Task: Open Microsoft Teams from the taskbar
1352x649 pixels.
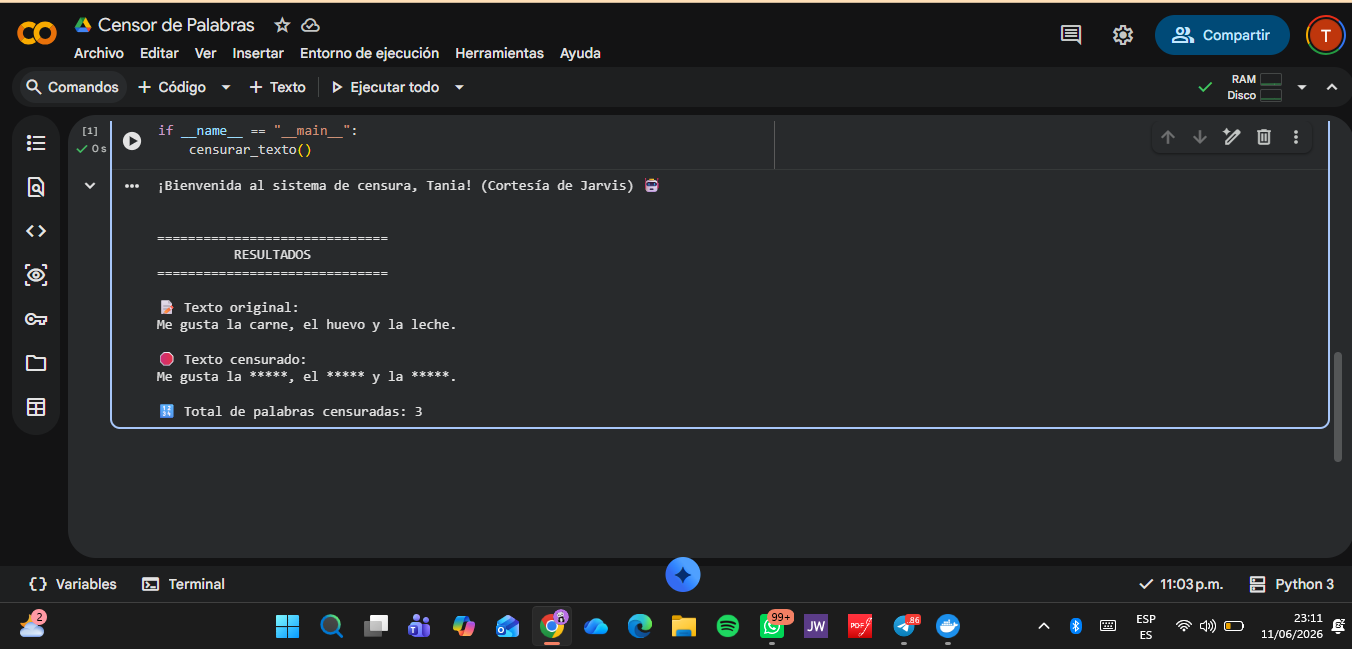Action: coord(419,626)
